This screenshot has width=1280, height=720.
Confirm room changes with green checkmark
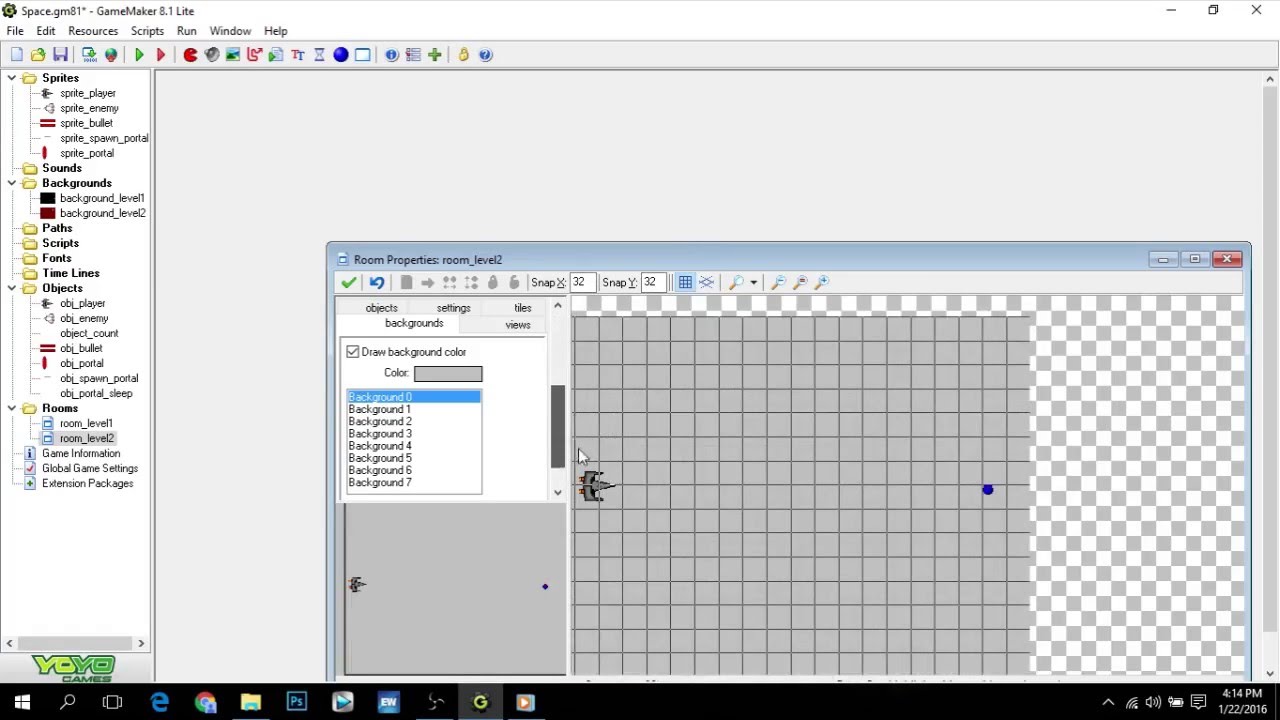coord(348,283)
